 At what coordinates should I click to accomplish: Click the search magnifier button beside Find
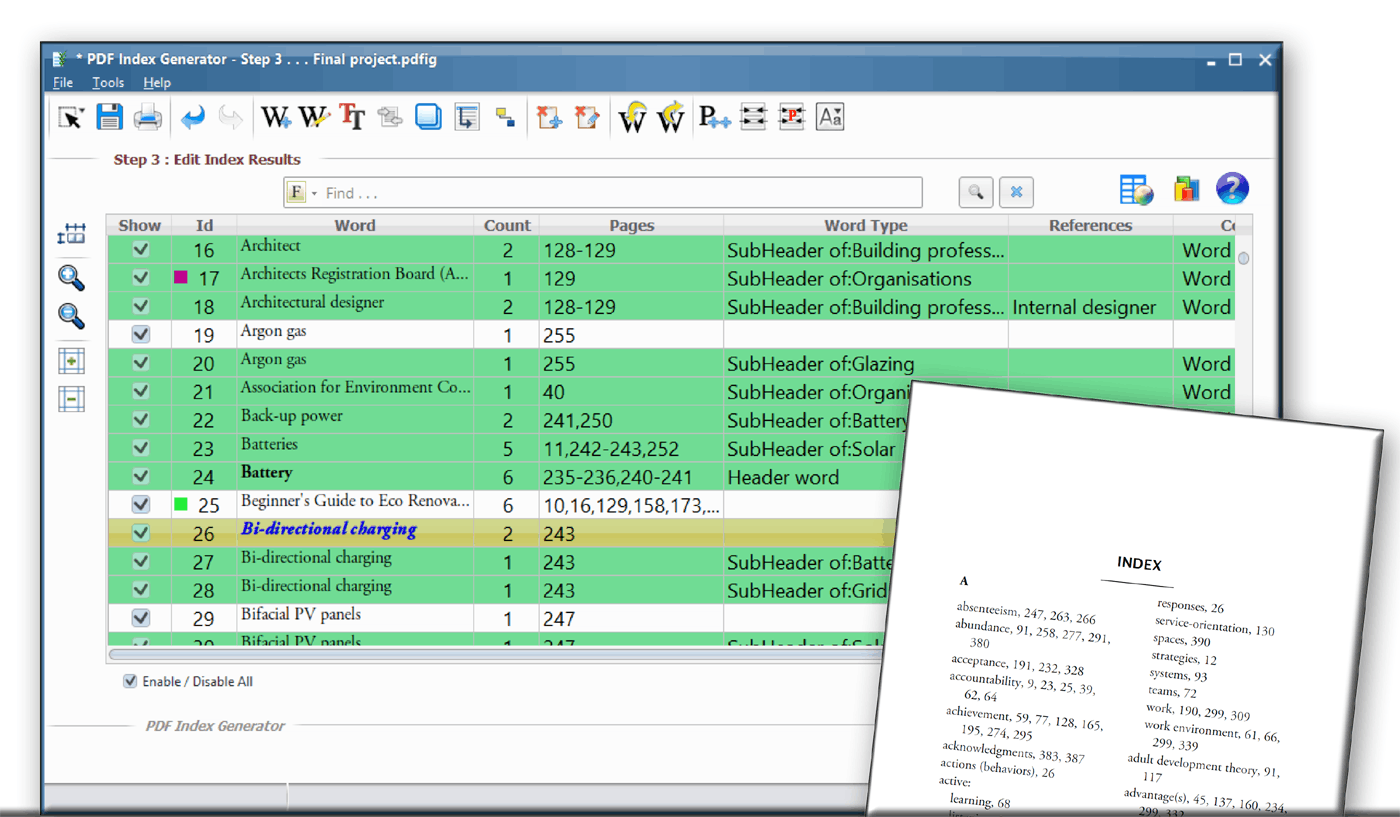click(x=976, y=192)
